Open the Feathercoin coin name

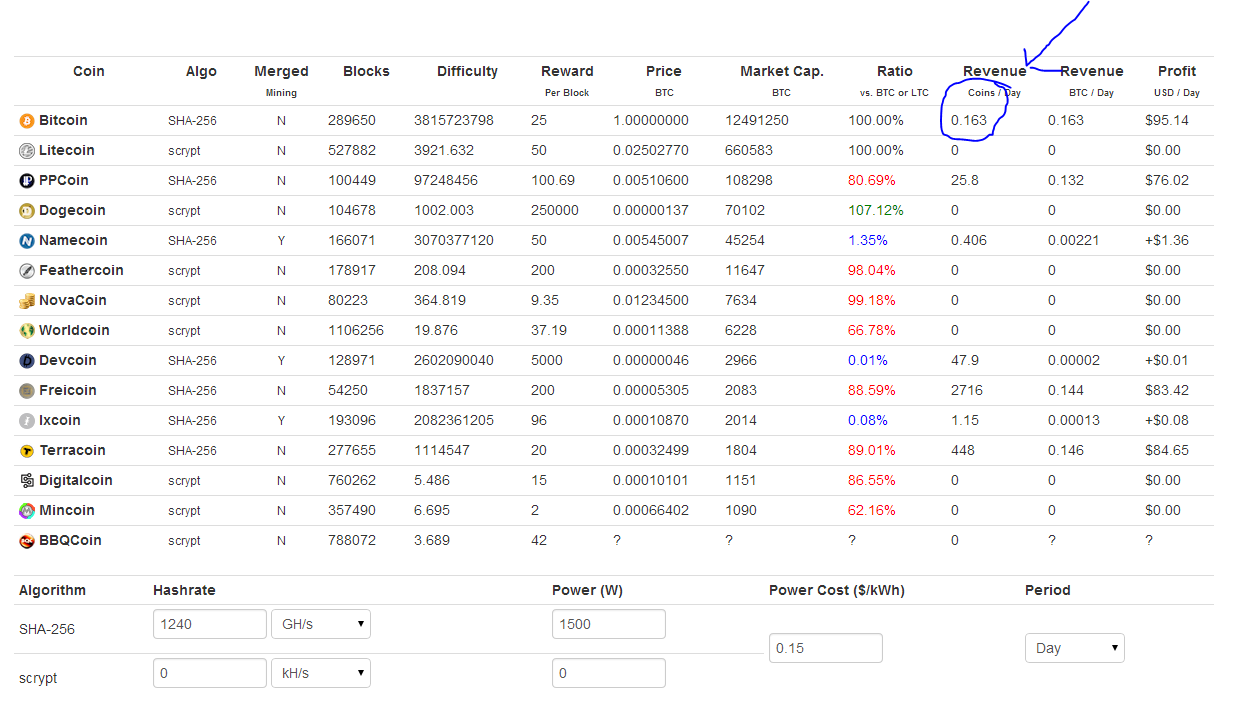click(x=81, y=270)
